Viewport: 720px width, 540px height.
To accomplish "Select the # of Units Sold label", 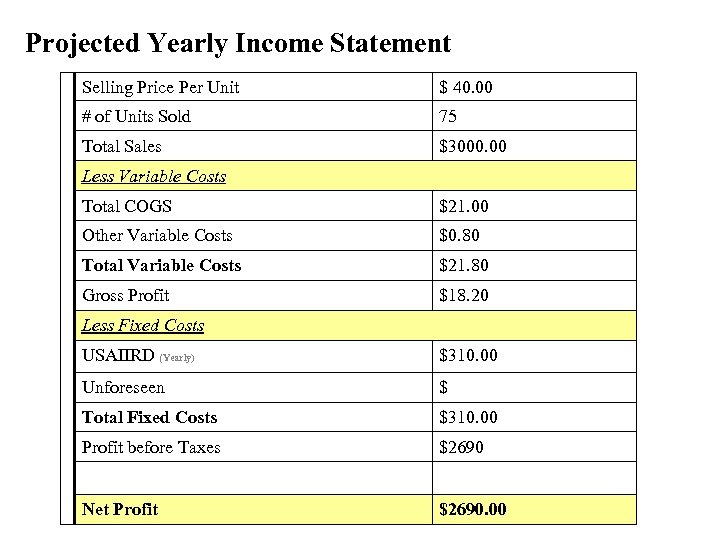I will point(136,117).
